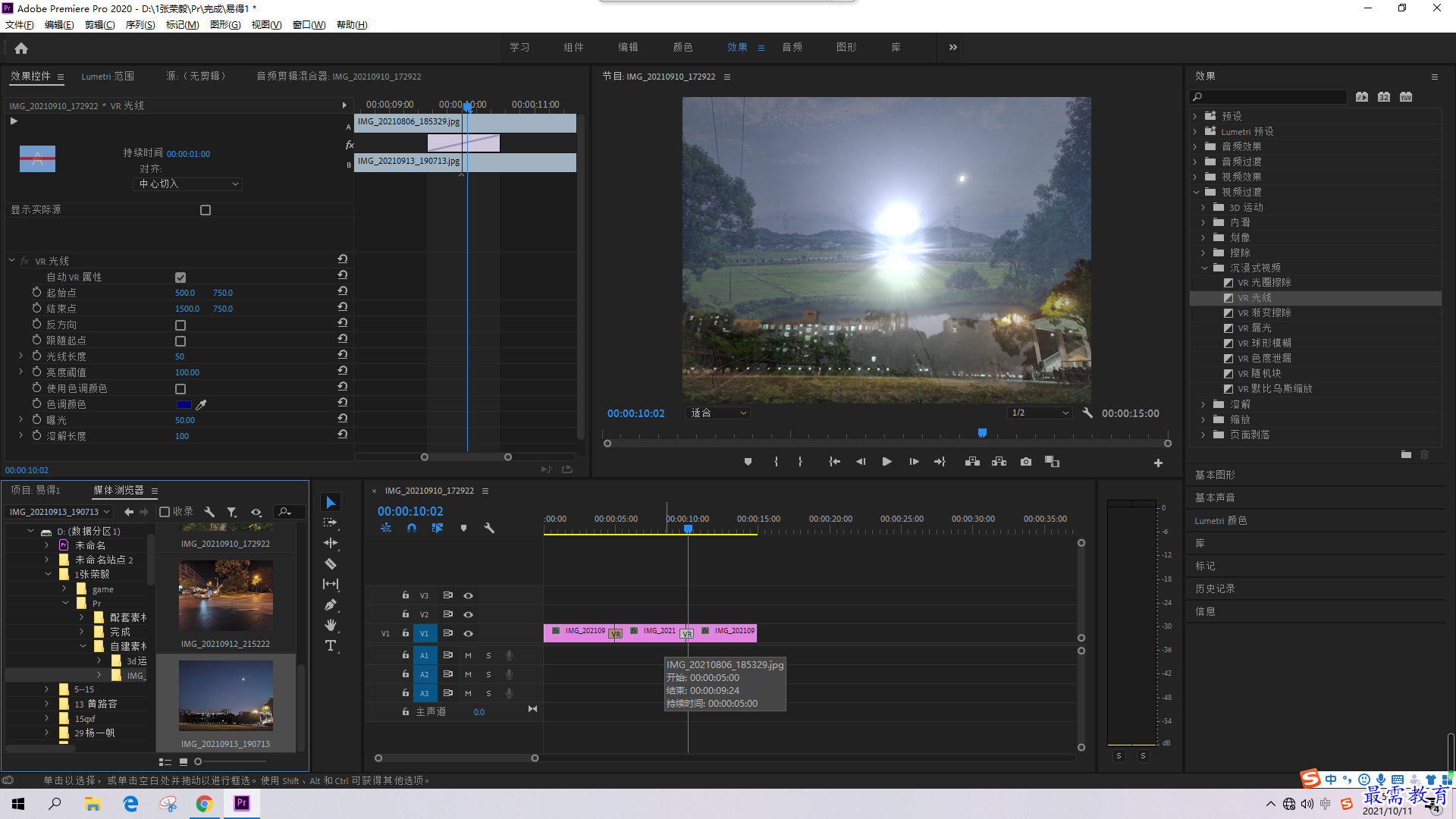Image resolution: width=1456 pixels, height=819 pixels.
Task: Click the Effects search field
Action: 1269,97
